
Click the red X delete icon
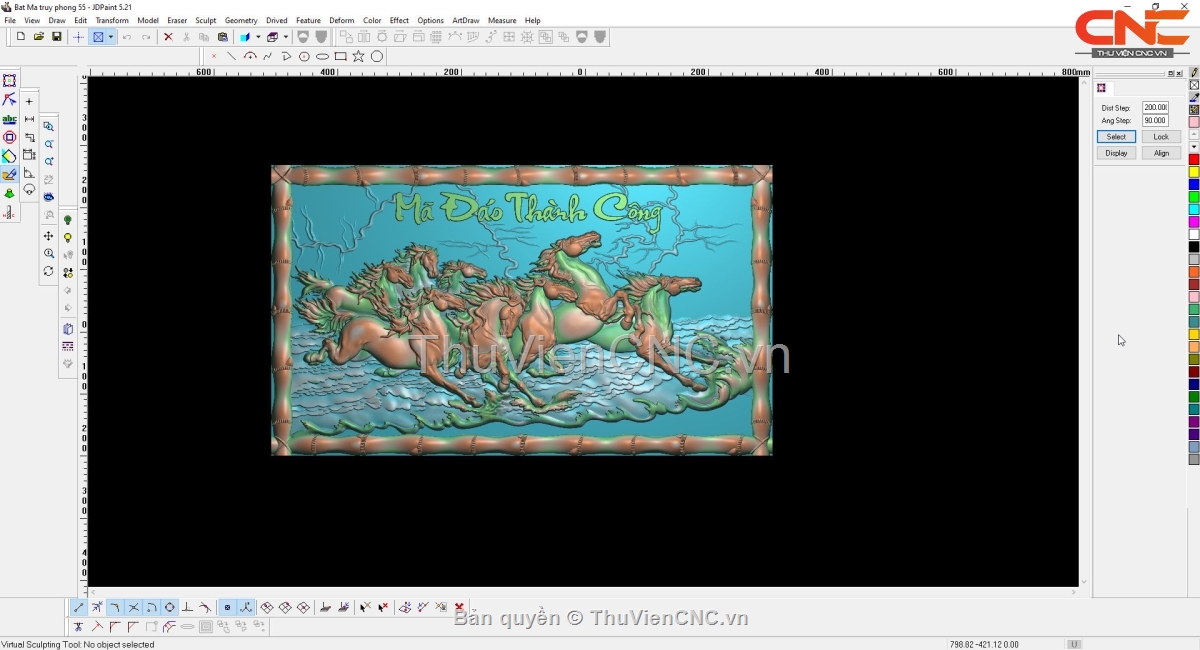(x=168, y=37)
